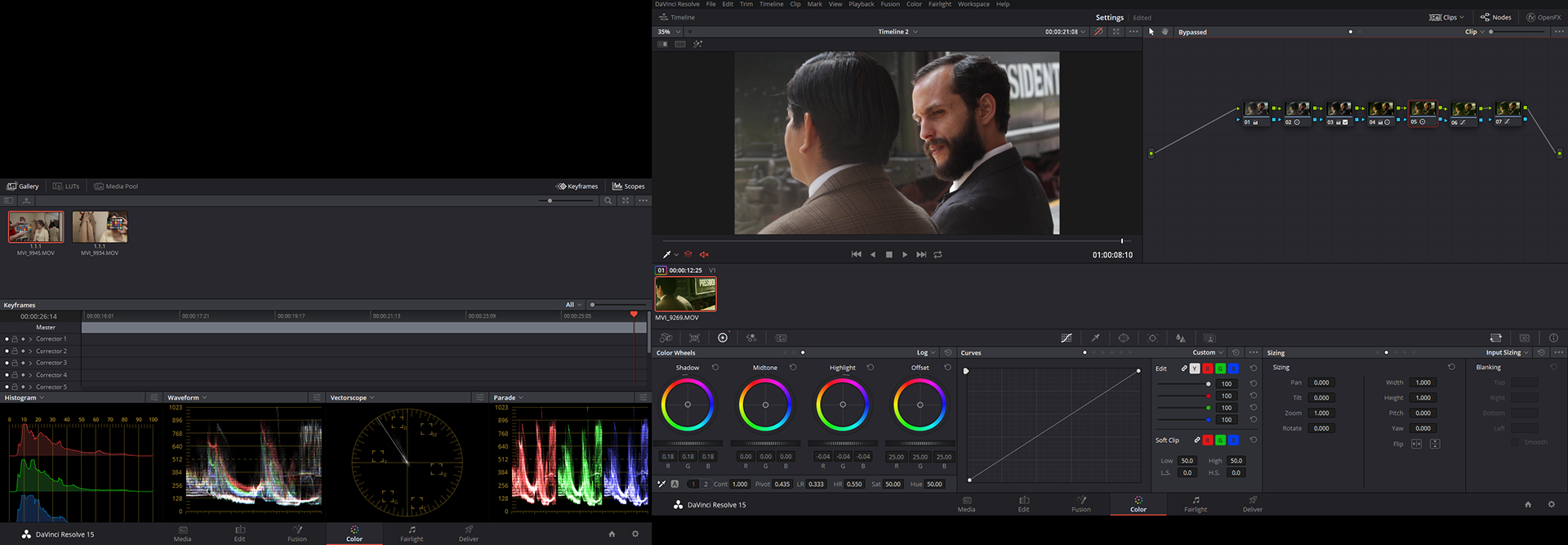Select the Qualifier eyedropper palette icon
This screenshot has height=545, width=1568.
tap(1095, 337)
